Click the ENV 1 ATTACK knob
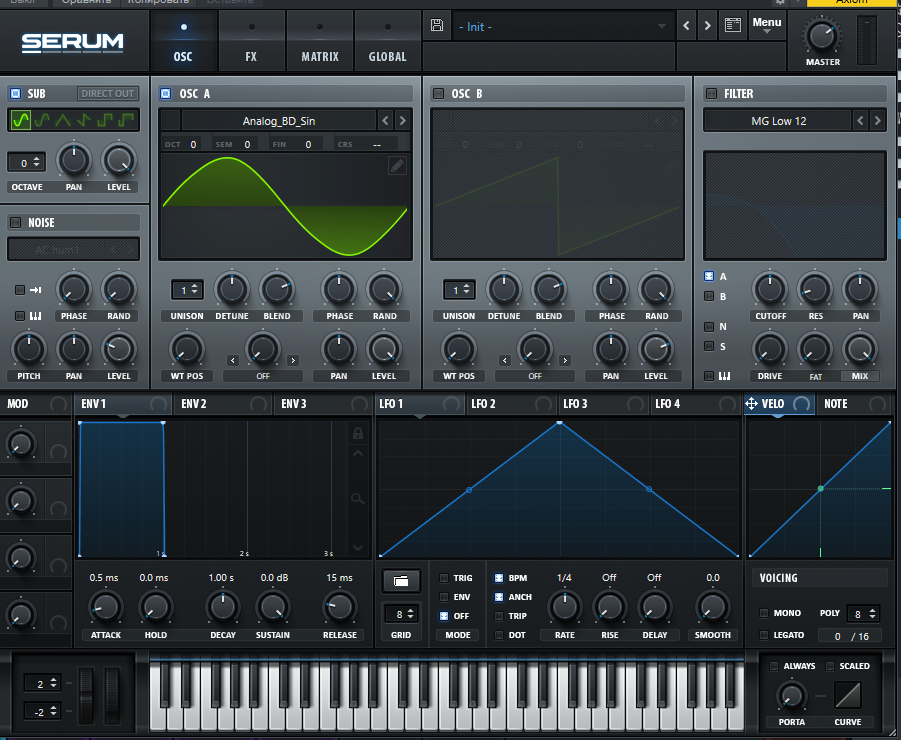 tap(106, 607)
